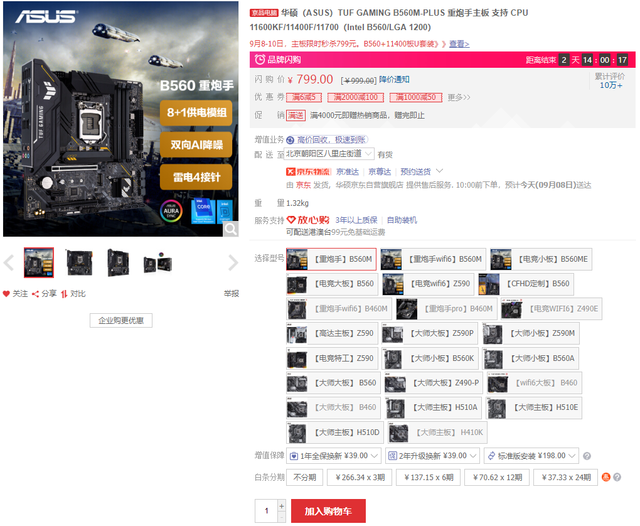
Task: Click the 3年以上质保 service link
Action: [x=356, y=220]
